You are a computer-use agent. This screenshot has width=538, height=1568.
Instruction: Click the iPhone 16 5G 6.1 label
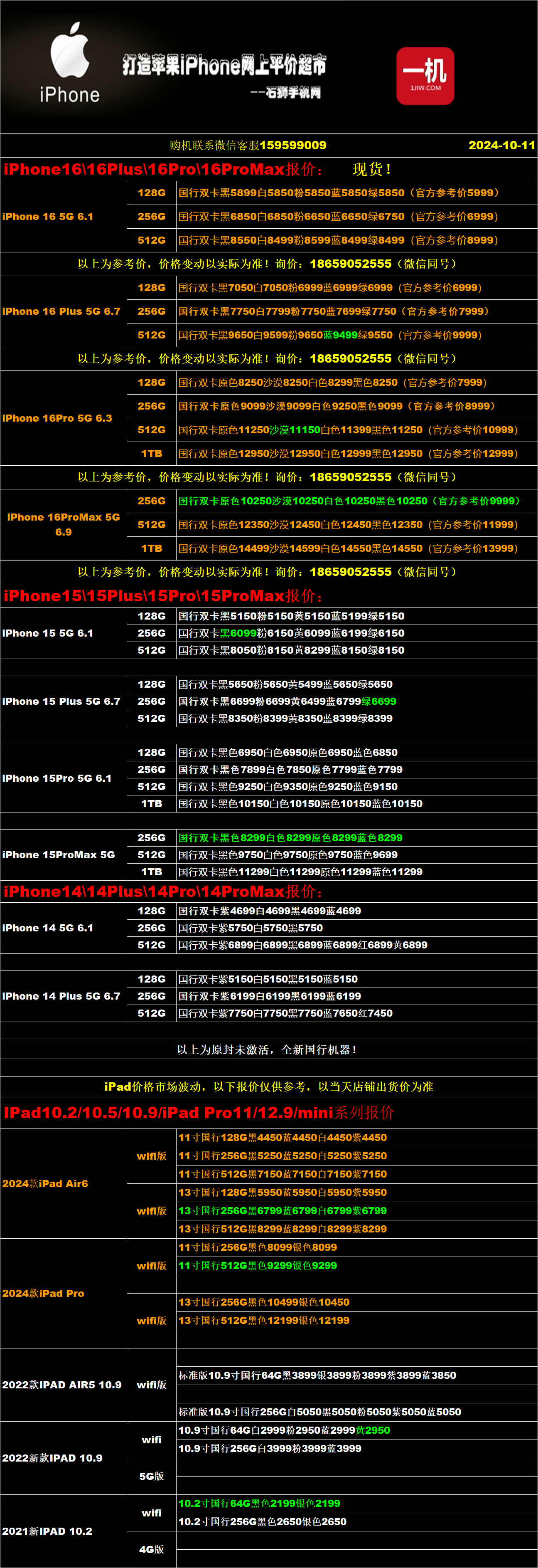point(48,217)
